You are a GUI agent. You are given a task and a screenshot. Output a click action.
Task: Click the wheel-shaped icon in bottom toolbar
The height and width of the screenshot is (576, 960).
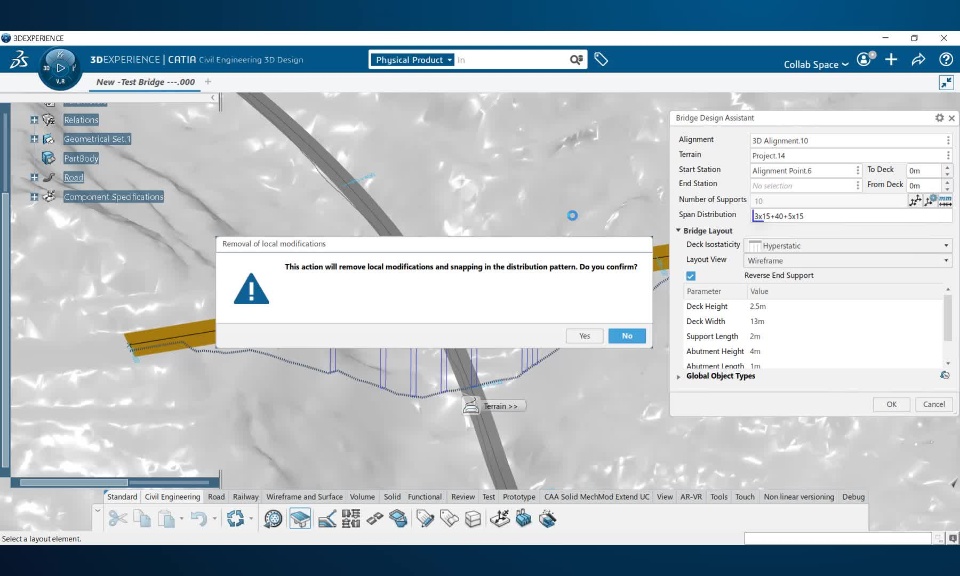tap(273, 519)
